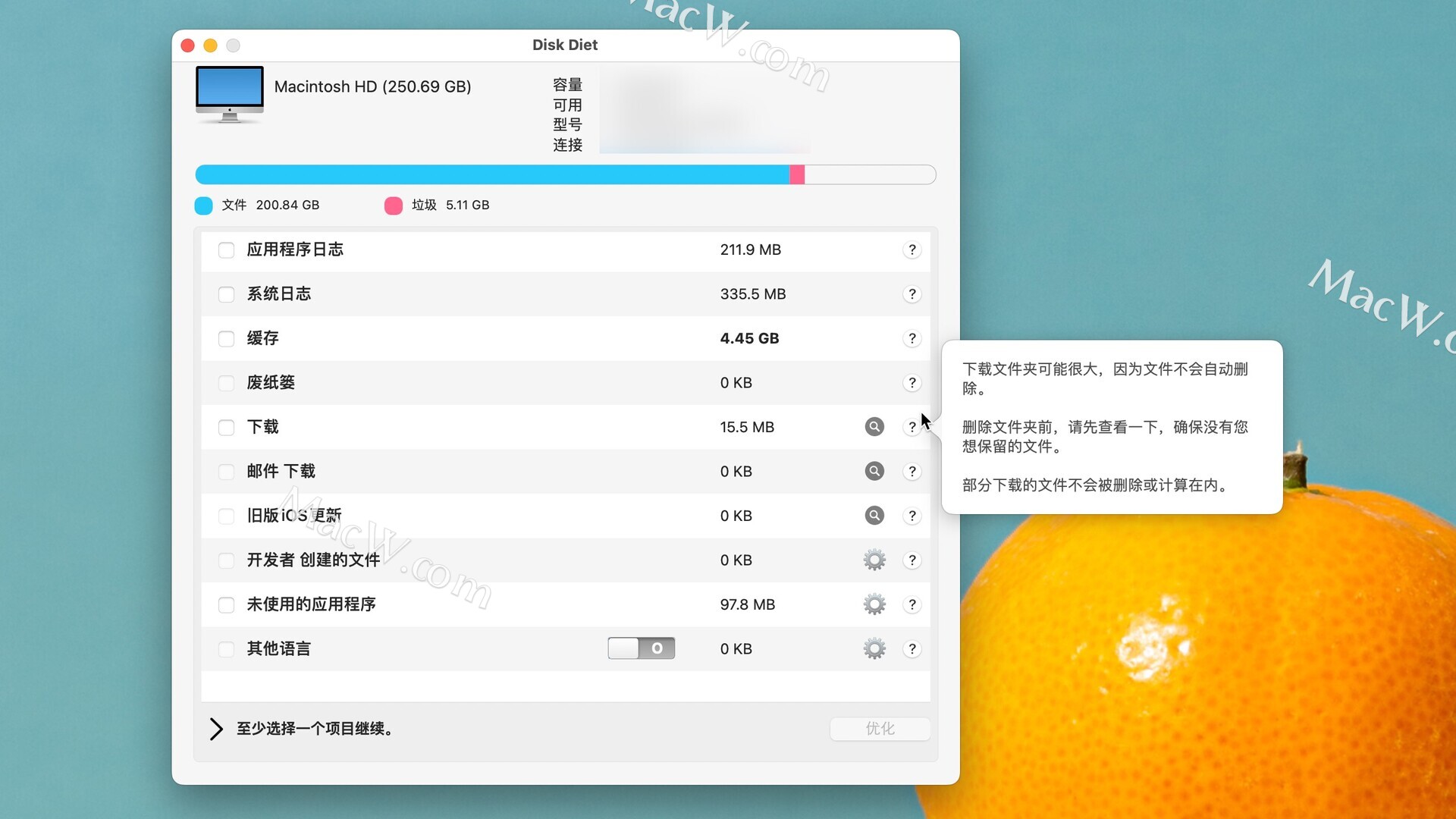Inspect 下载 folder with magnifier icon
Screen dimensions: 1456x819
tap(874, 427)
